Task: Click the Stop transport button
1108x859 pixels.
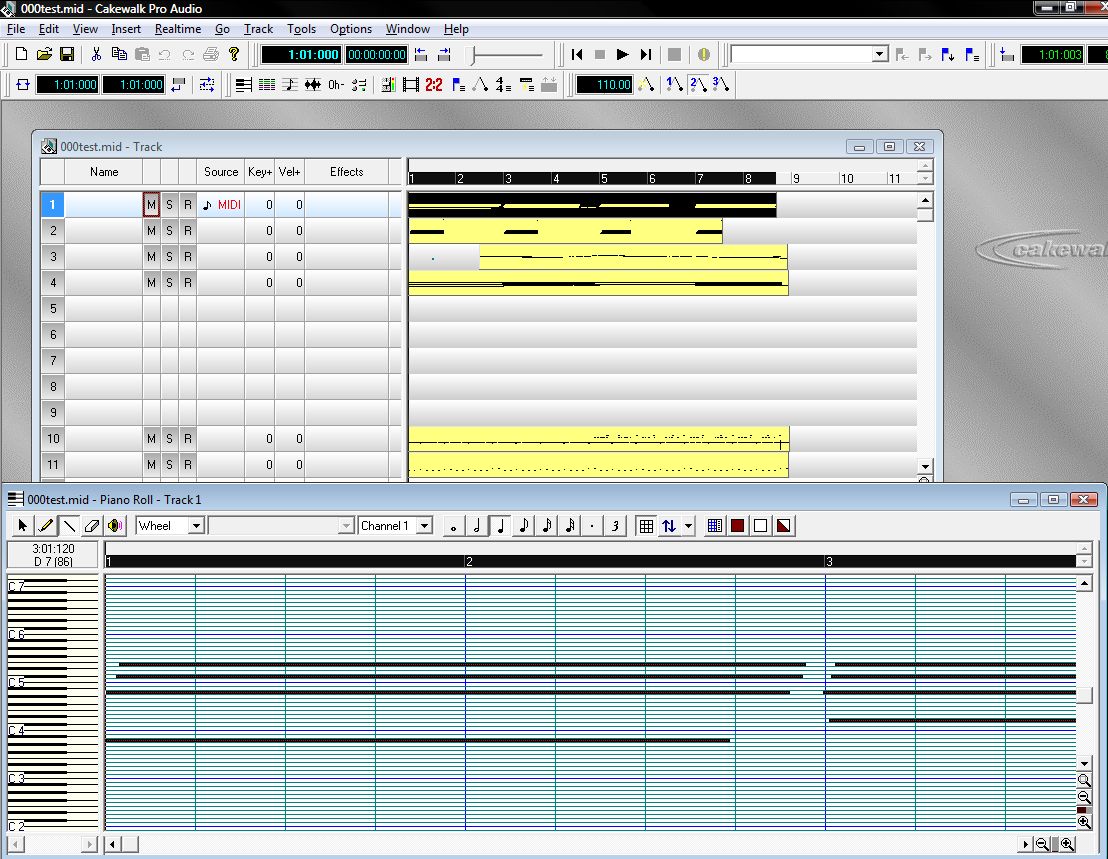Action: [x=599, y=54]
